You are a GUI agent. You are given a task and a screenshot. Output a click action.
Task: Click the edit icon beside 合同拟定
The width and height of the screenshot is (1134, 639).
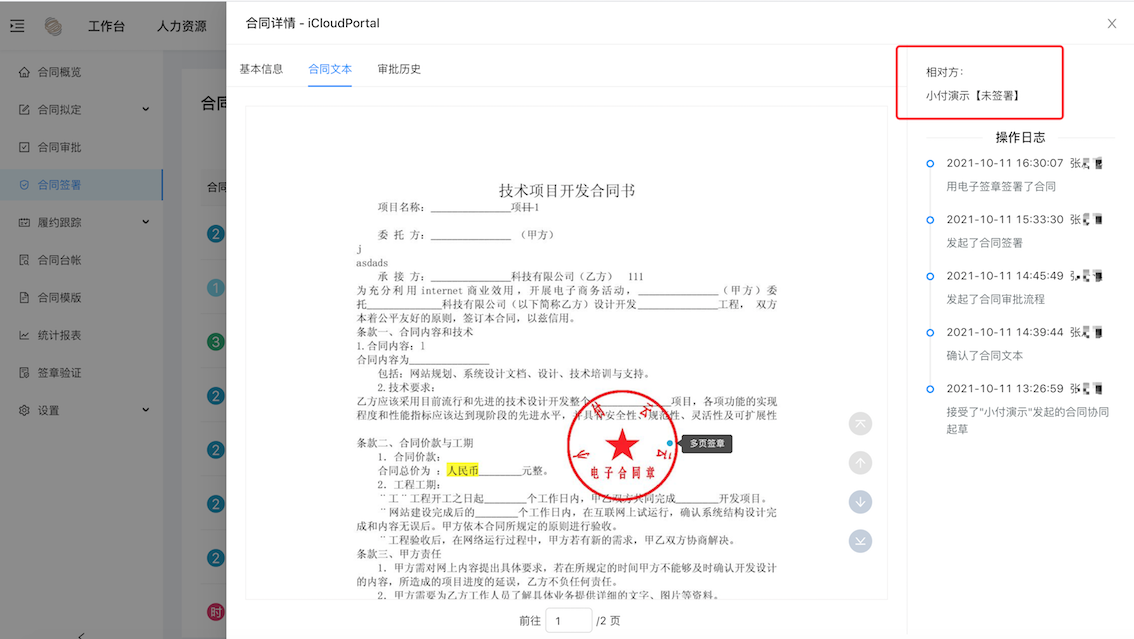(x=24, y=109)
